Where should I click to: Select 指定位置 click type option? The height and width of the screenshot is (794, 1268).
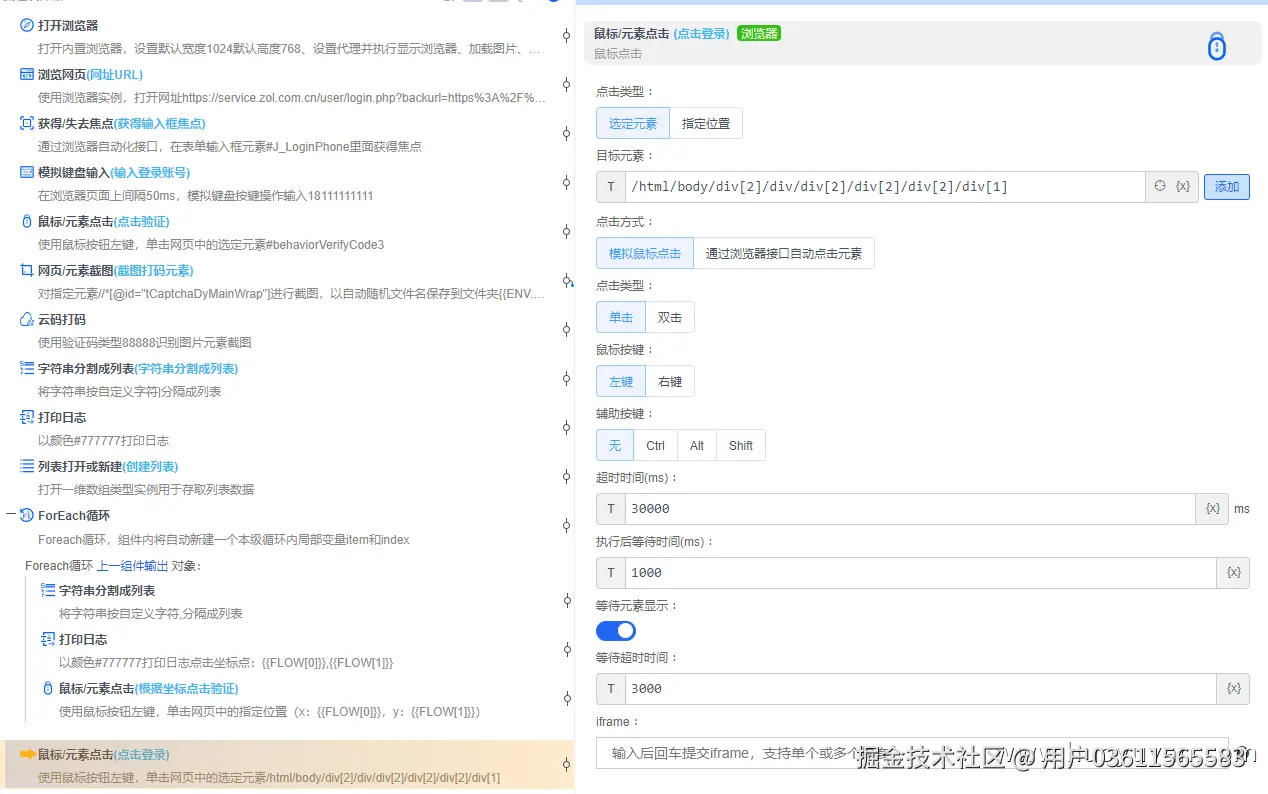706,124
